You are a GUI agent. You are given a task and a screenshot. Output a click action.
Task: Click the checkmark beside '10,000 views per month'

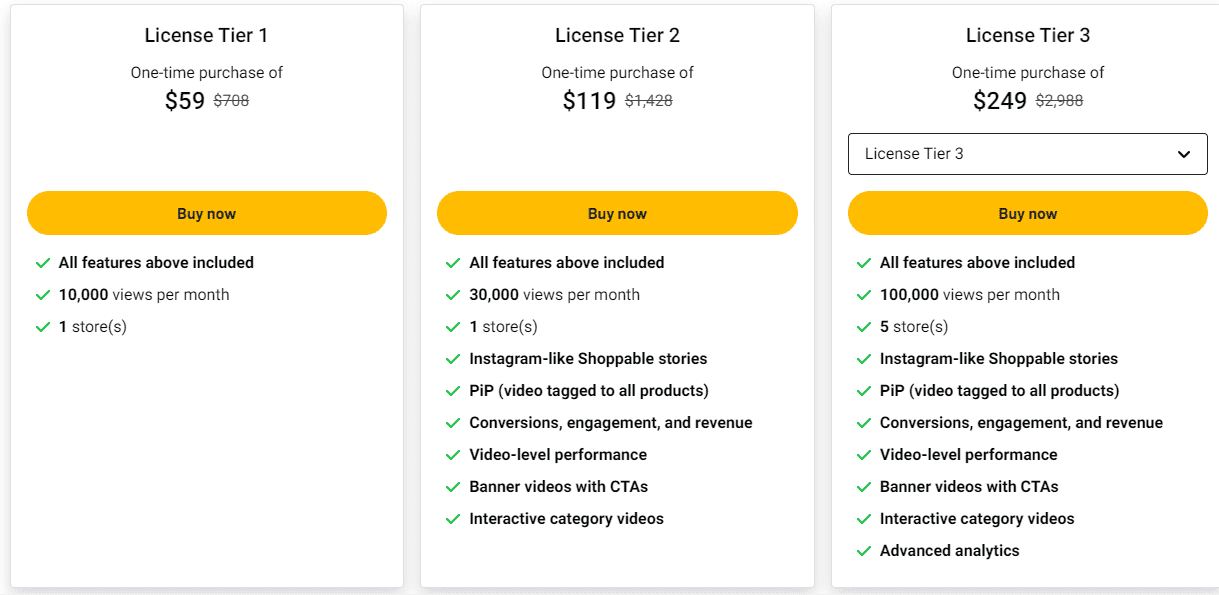coord(42,294)
